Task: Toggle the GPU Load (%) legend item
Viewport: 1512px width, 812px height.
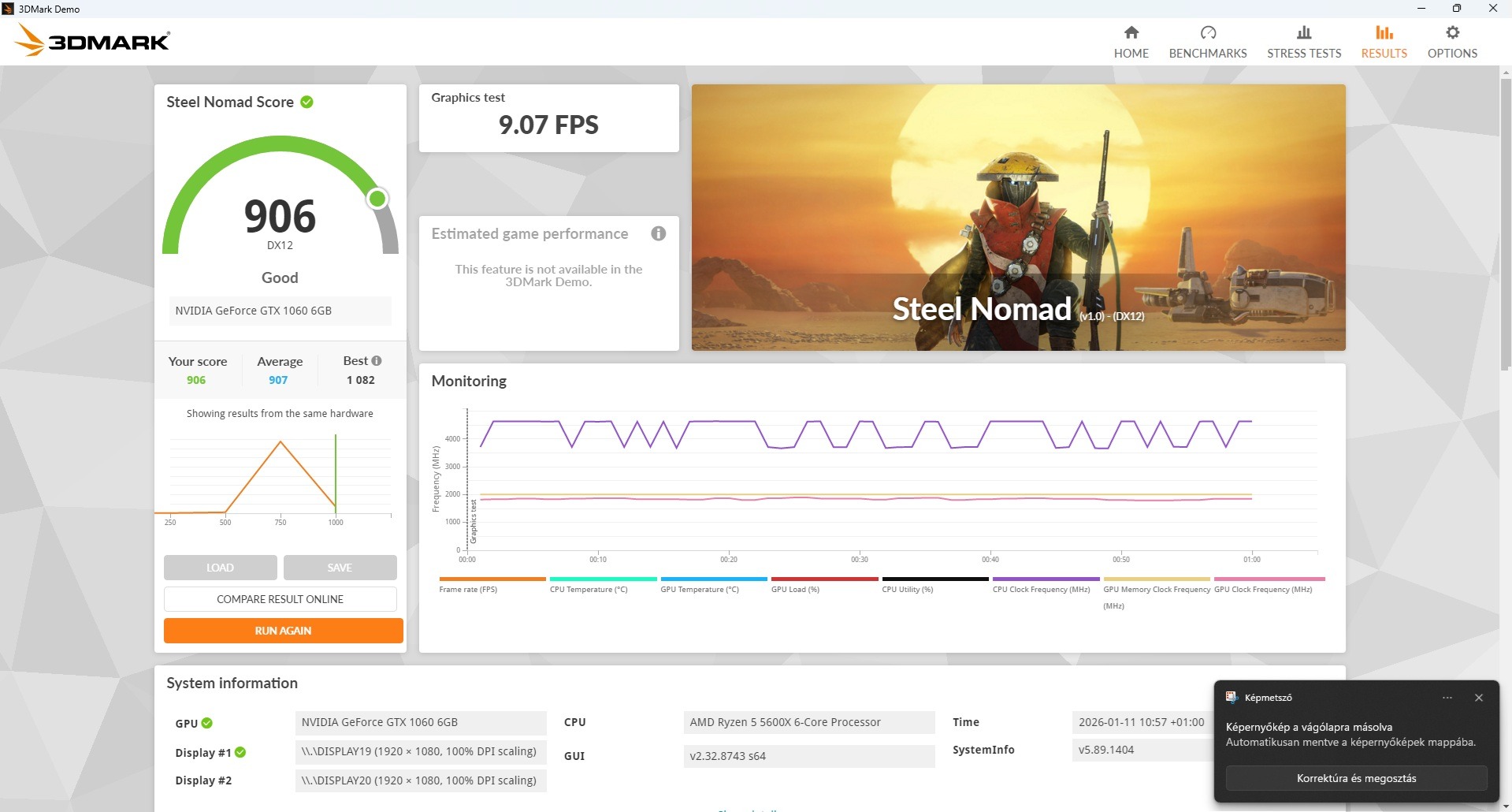Action: (824, 585)
